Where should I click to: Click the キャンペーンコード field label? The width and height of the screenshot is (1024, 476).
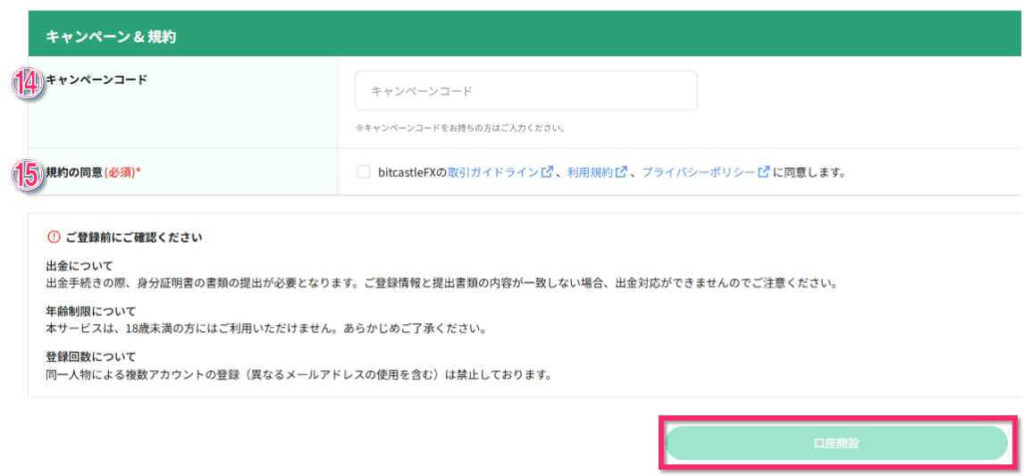[x=97, y=80]
